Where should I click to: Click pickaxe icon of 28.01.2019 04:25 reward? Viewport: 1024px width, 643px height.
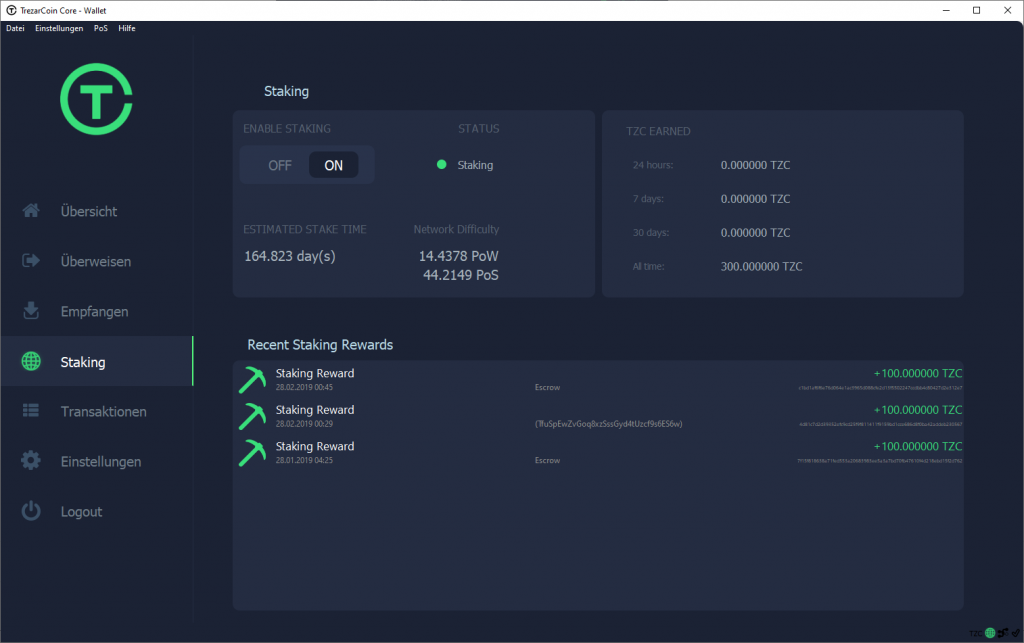tap(253, 453)
